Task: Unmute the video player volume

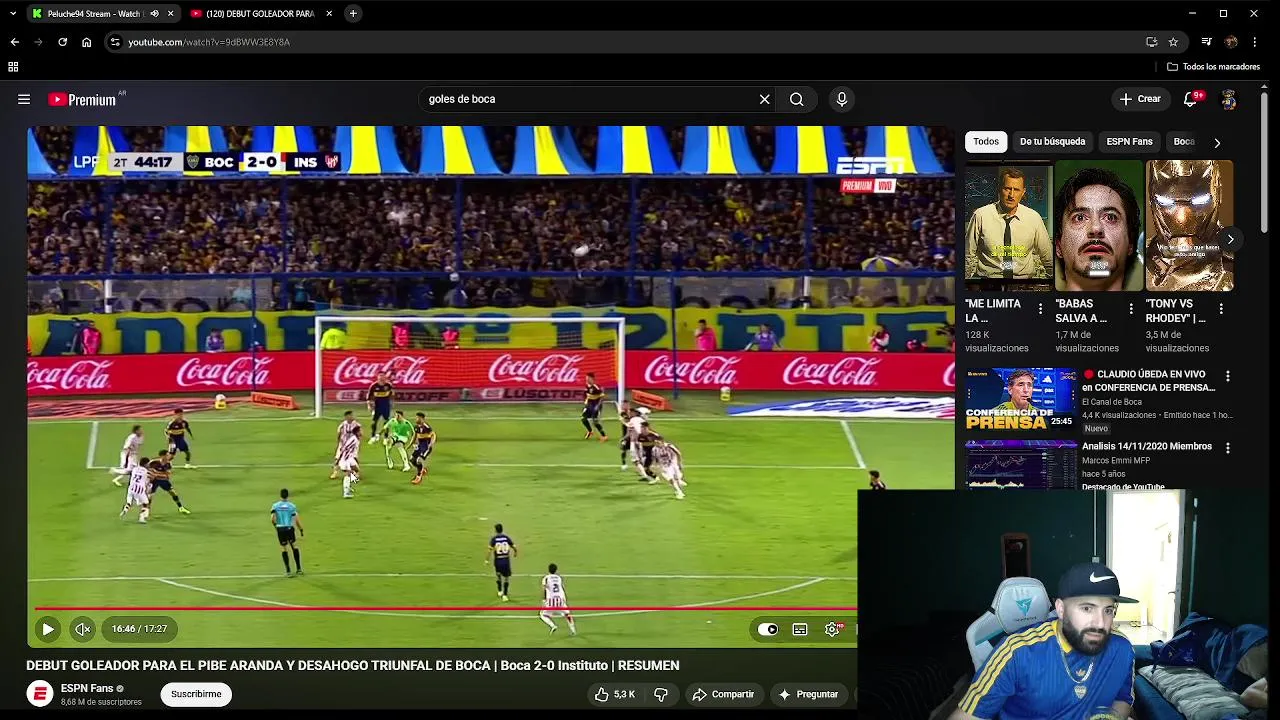Action: click(83, 629)
